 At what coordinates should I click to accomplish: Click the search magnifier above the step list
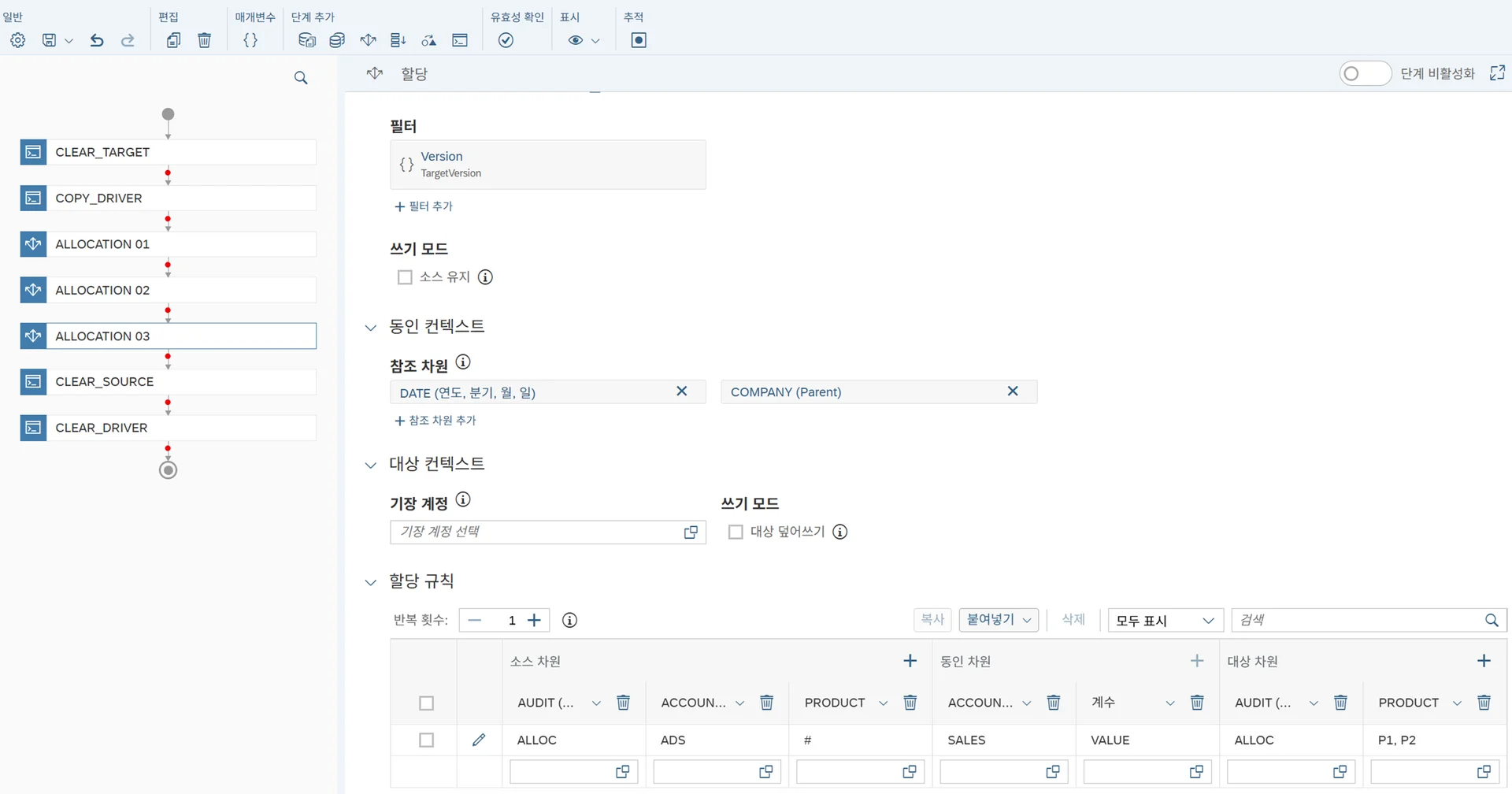click(301, 78)
